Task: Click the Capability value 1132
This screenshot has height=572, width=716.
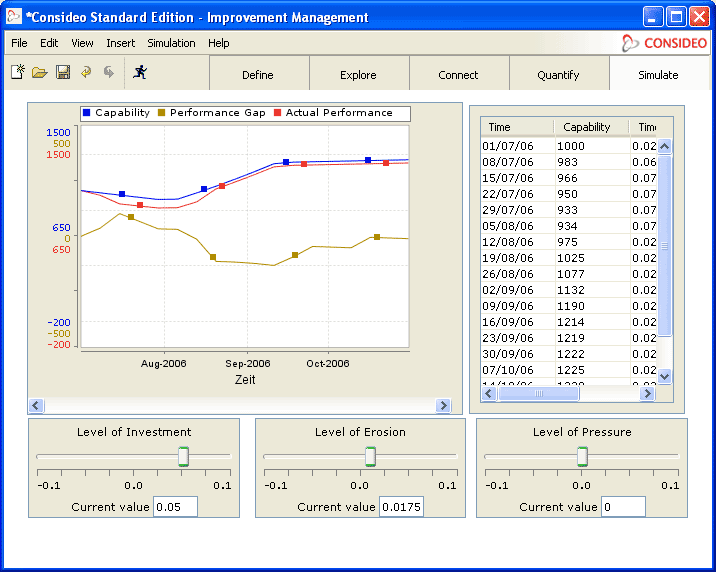Action: pyautogui.click(x=571, y=290)
